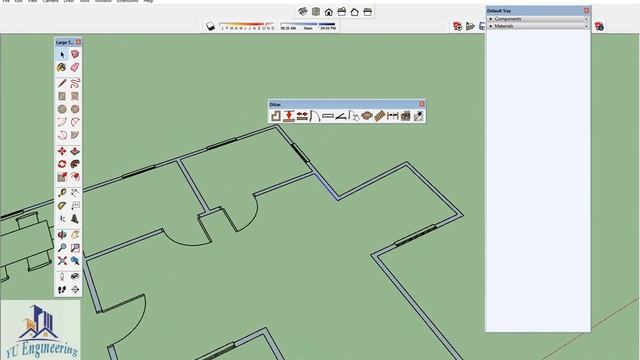Viewport: 640px width, 360px height.
Task: Pick the Dimension tool in Large Tool Set
Action: pyautogui.click(x=75, y=193)
